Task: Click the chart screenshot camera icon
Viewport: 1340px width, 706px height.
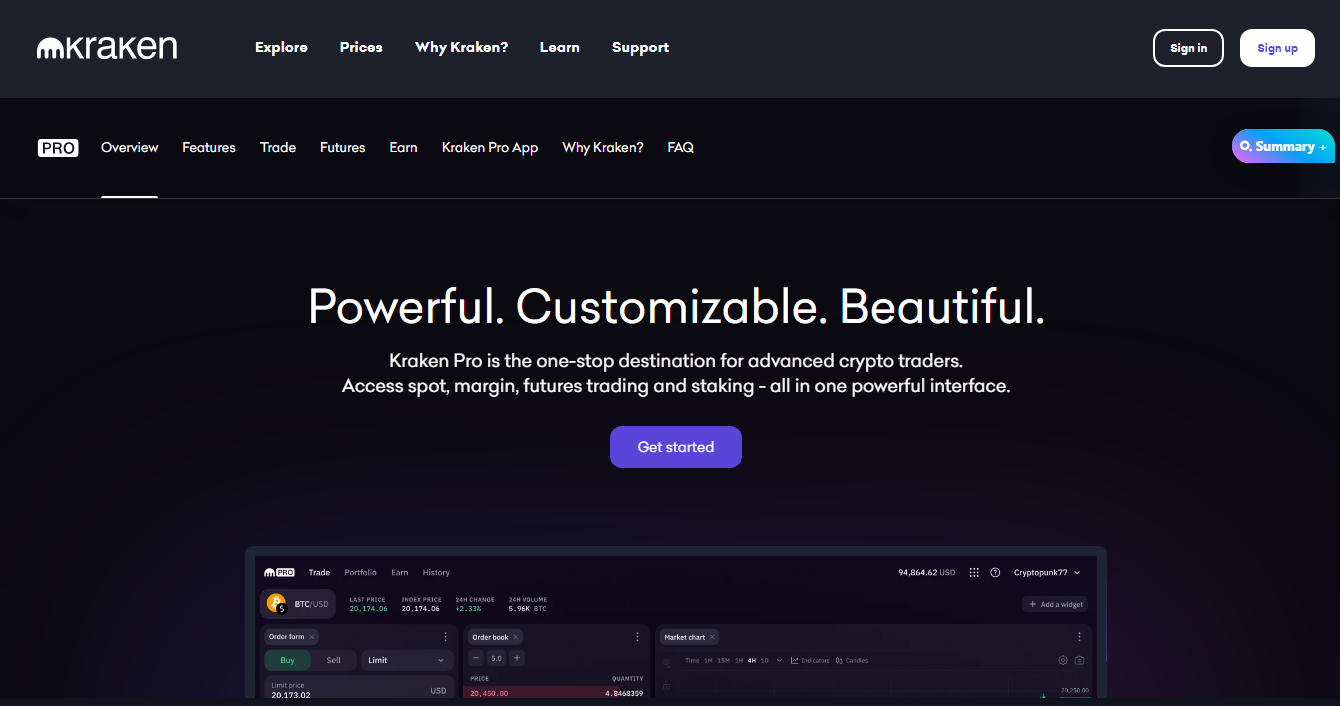Action: pyautogui.click(x=1079, y=660)
